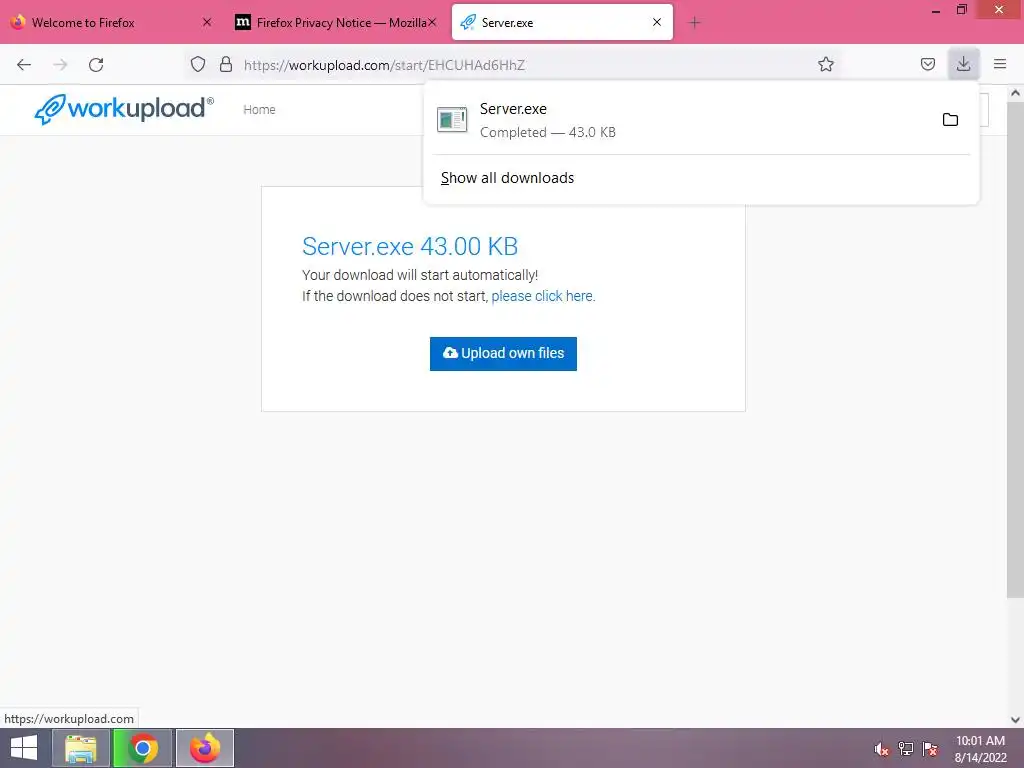This screenshot has height=768, width=1024.
Task: Launch Google Chrome from the taskbar
Action: tap(142, 748)
